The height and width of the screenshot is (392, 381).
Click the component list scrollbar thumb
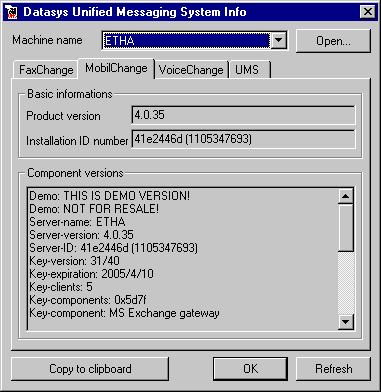coord(345,227)
